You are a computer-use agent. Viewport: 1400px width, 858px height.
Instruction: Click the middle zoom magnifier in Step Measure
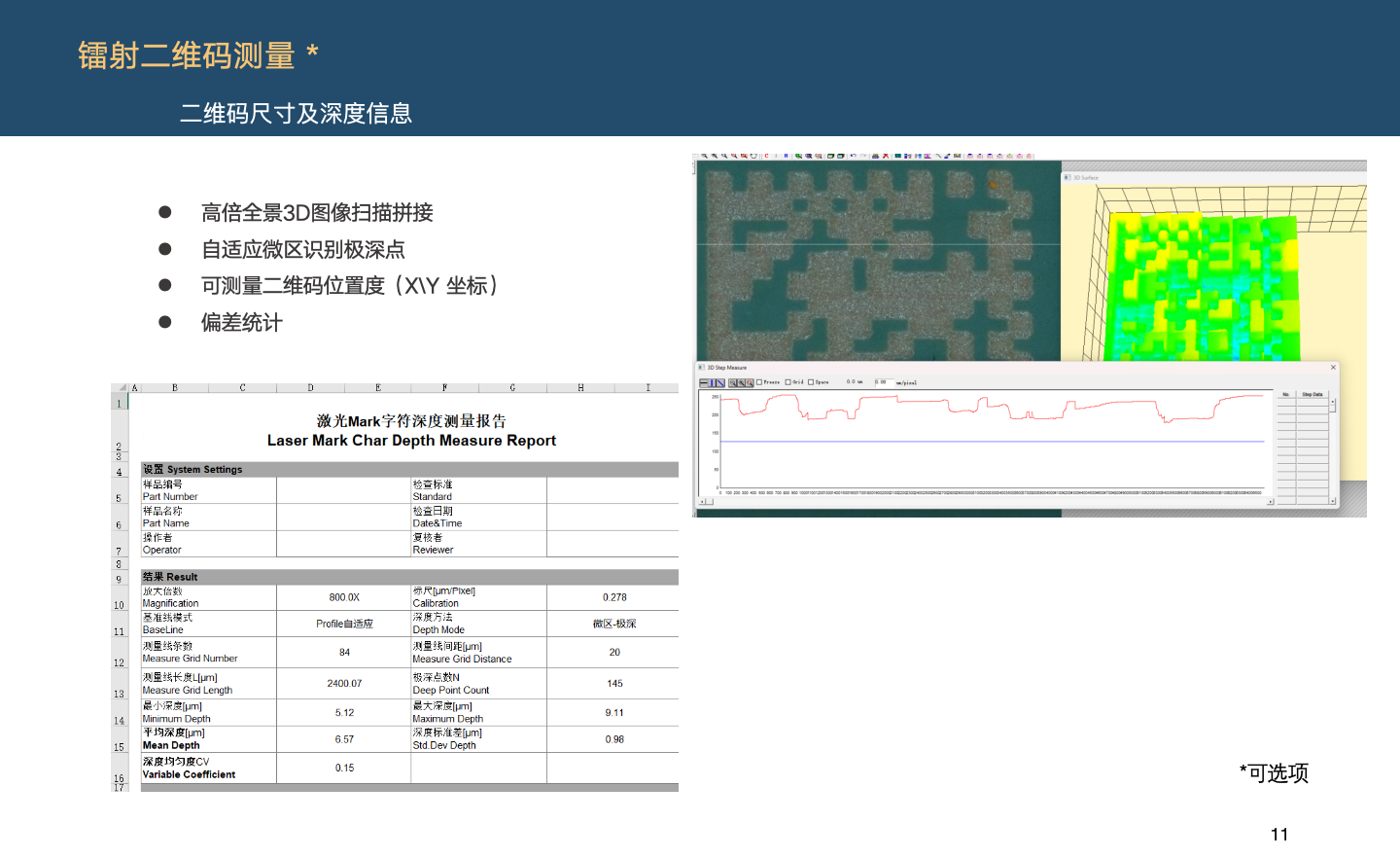click(x=741, y=383)
